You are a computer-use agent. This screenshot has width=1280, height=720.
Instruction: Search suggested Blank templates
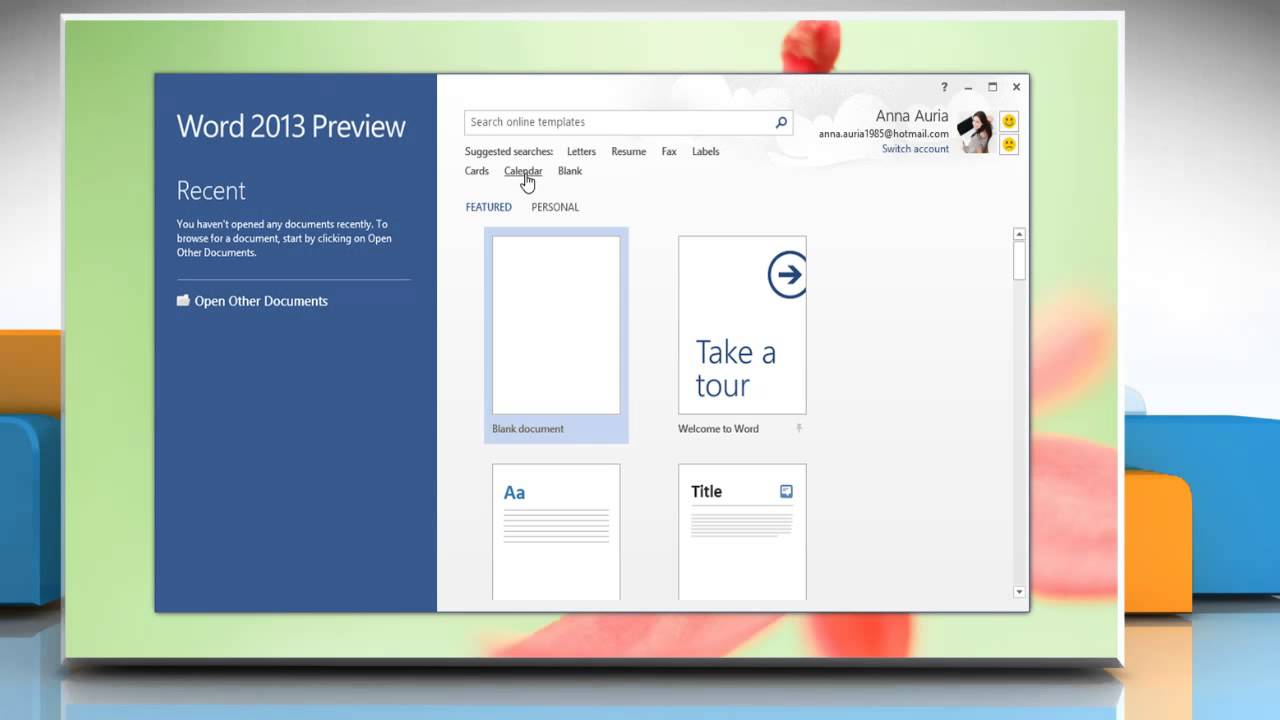[x=570, y=171]
